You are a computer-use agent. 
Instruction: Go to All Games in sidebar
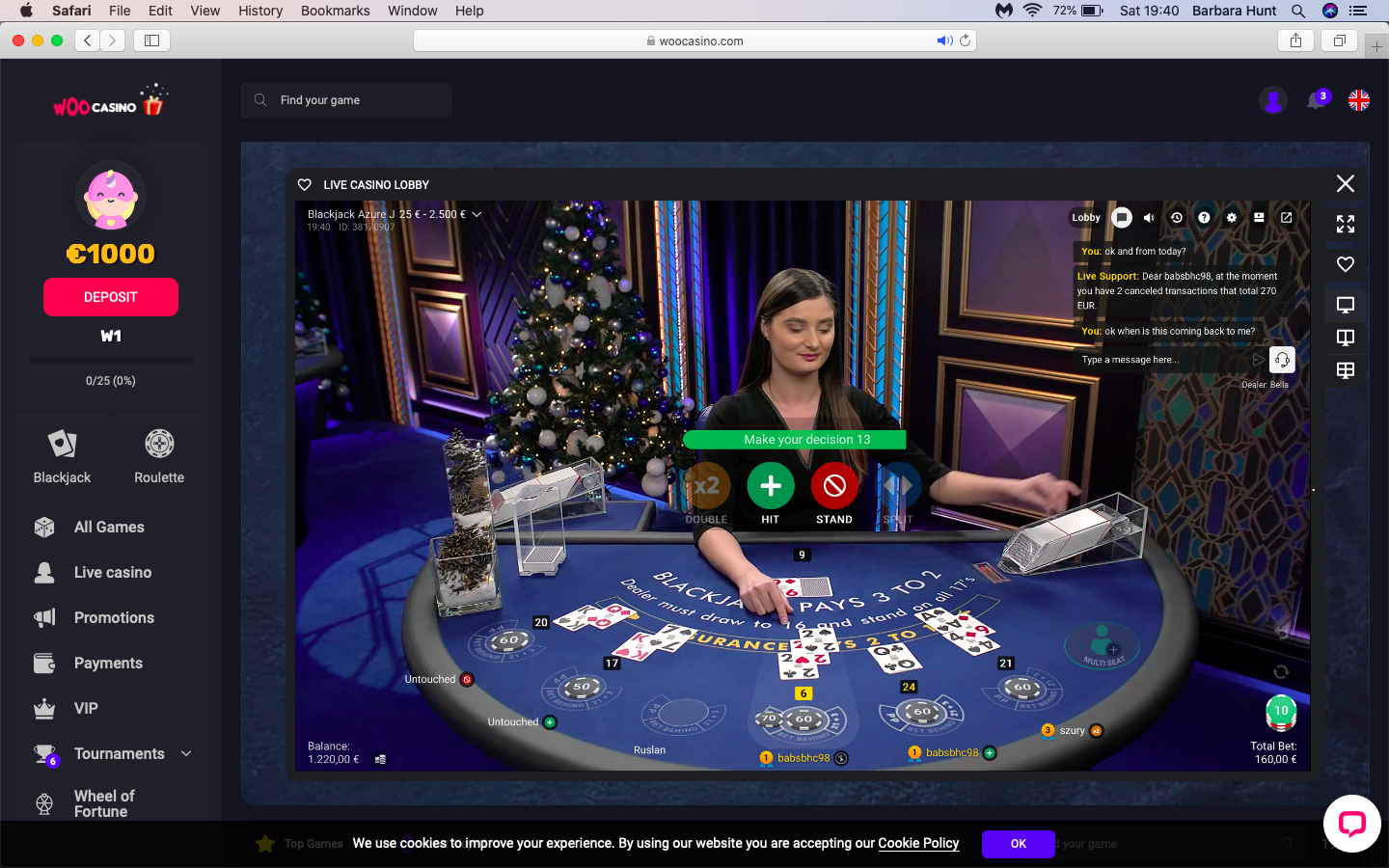pyautogui.click(x=109, y=528)
